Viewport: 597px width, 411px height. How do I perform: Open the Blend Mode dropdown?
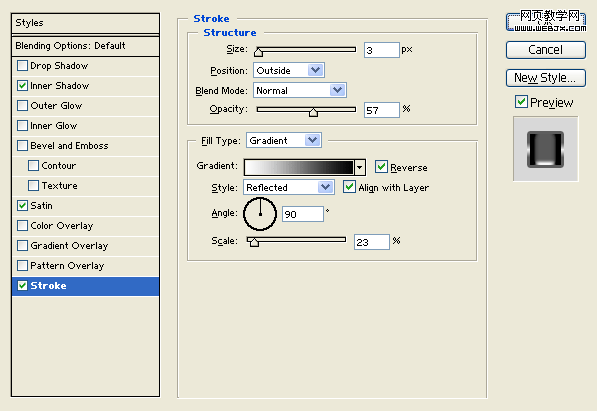coord(300,90)
